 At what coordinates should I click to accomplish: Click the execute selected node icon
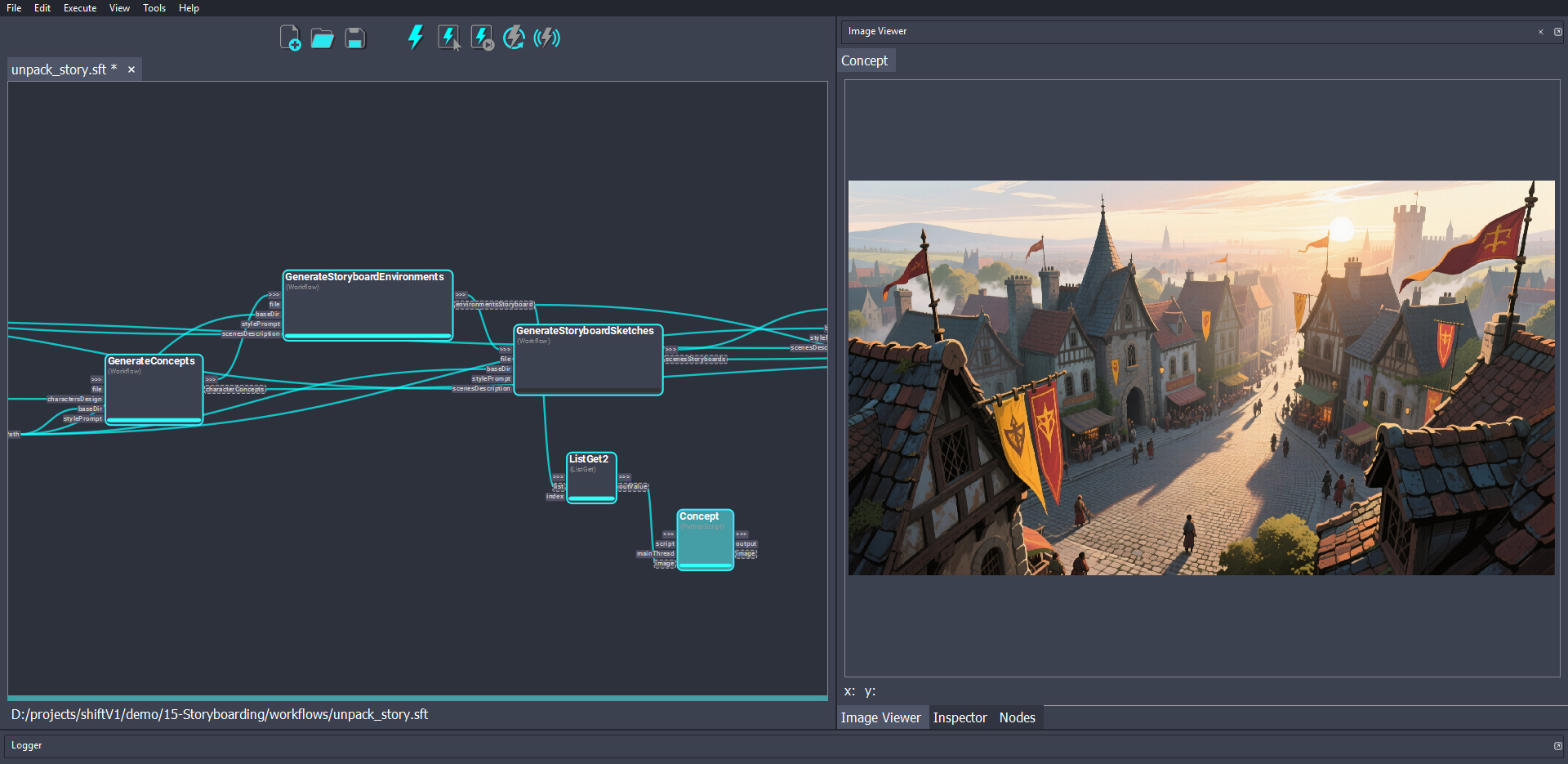449,38
